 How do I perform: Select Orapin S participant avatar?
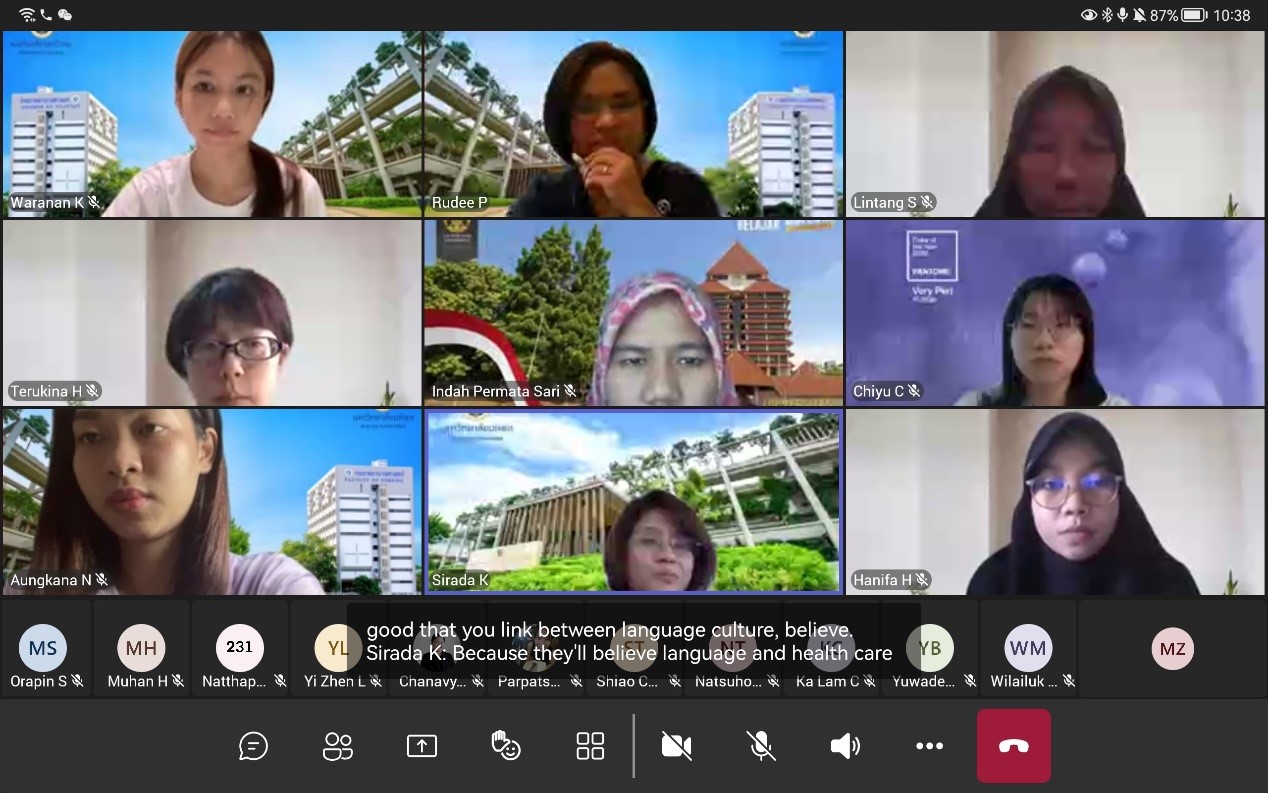43,648
